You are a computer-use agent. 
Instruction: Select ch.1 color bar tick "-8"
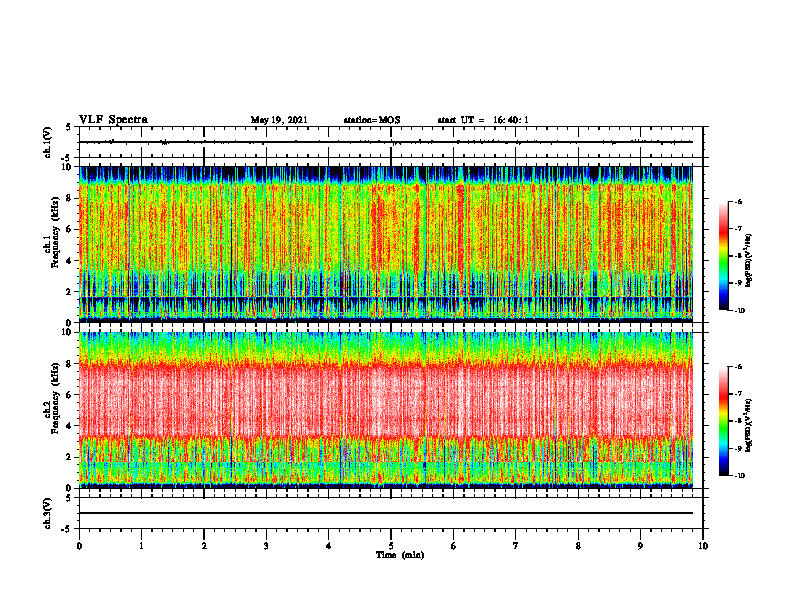(x=739, y=256)
